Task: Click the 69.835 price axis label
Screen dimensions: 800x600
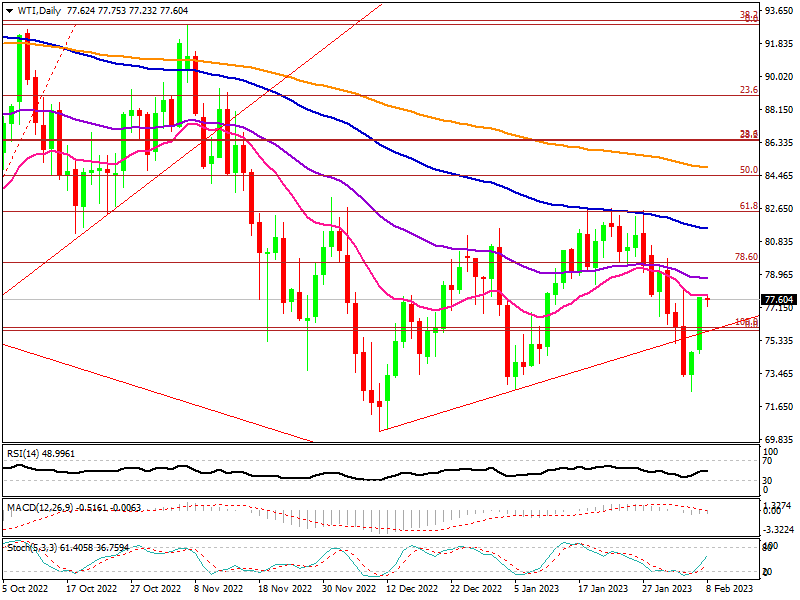Action: (779, 440)
